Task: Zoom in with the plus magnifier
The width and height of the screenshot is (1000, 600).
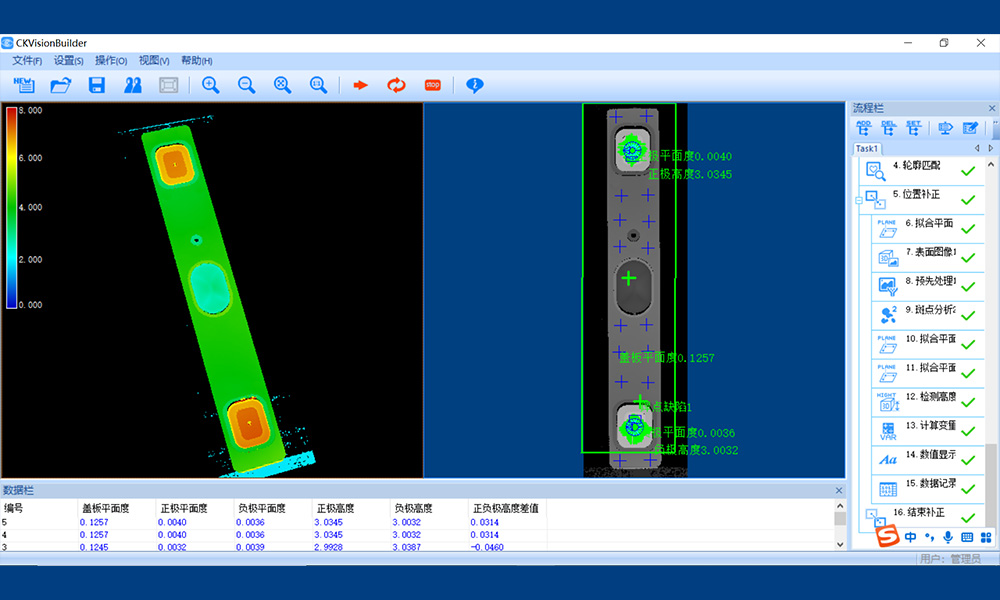Action: click(210, 85)
